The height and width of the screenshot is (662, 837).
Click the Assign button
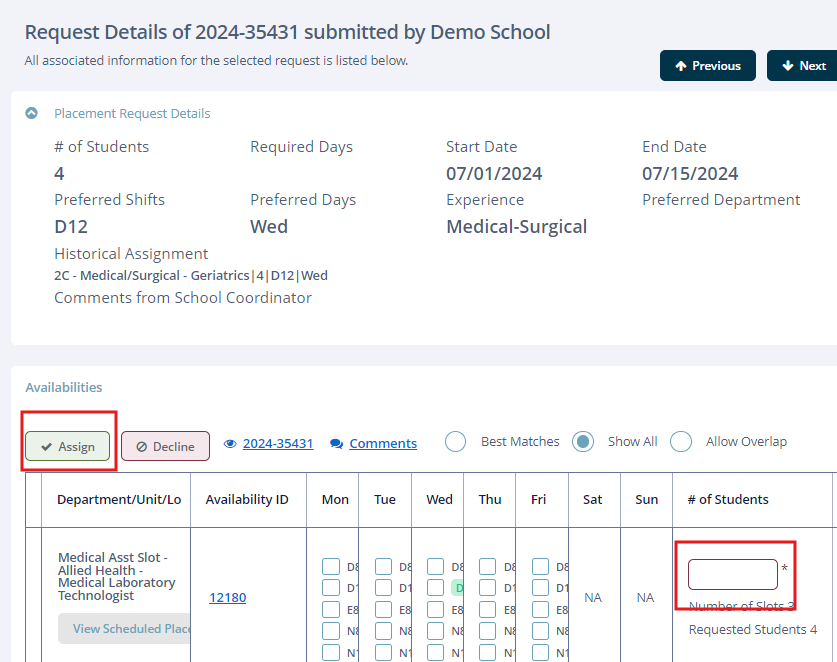coord(67,447)
